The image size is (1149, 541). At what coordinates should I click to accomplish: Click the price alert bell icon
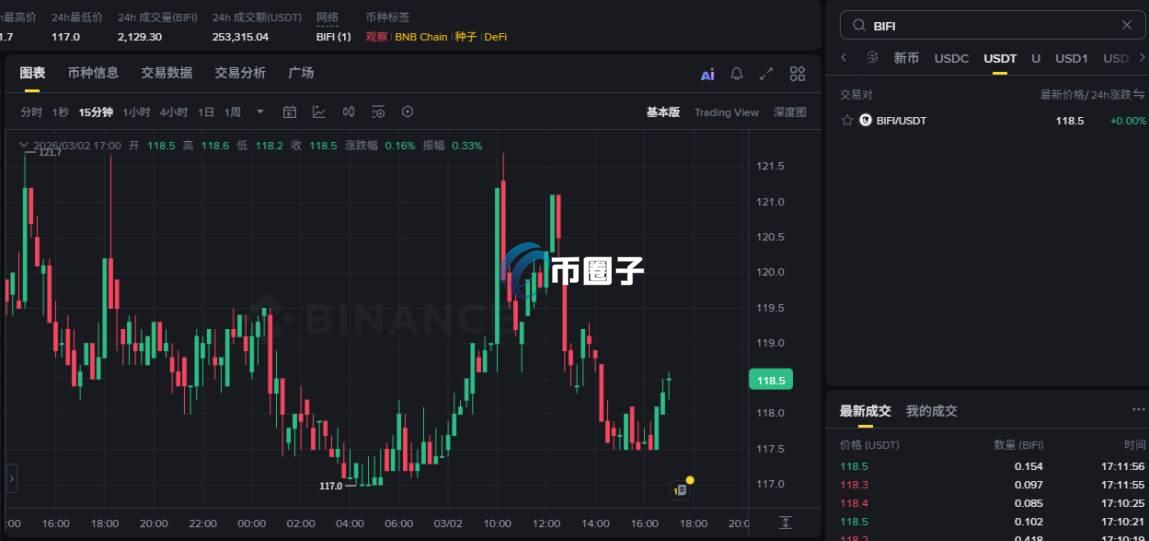tap(737, 73)
